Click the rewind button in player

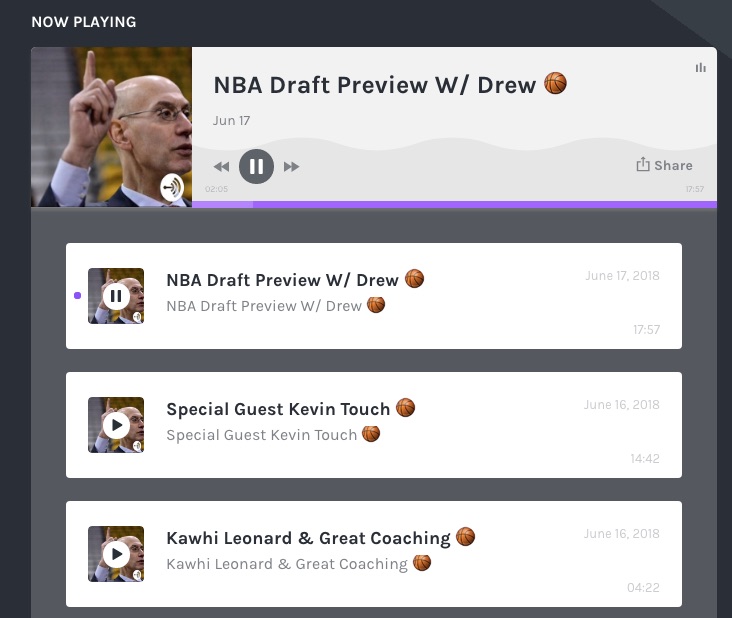pyautogui.click(x=221, y=167)
